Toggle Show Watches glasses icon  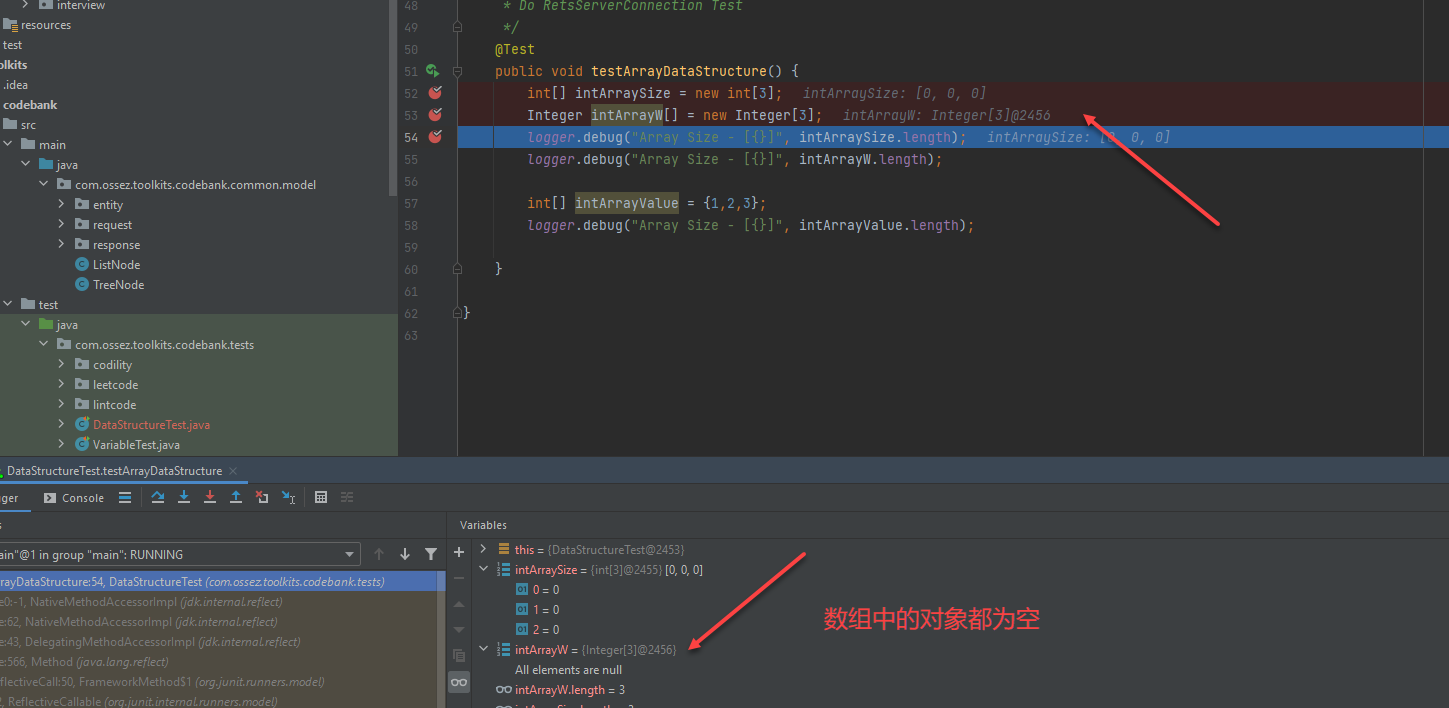tap(459, 682)
